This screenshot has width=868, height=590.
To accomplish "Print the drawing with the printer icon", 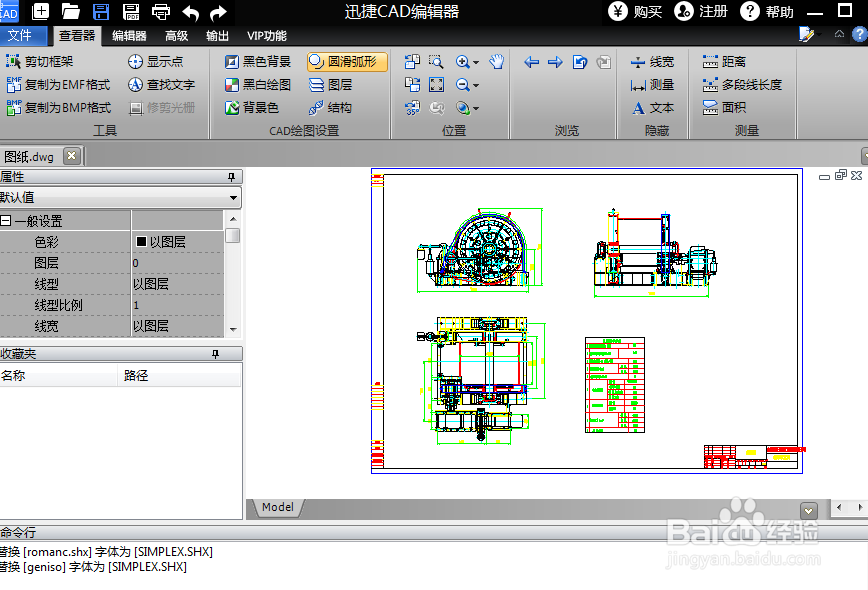I will tap(161, 11).
